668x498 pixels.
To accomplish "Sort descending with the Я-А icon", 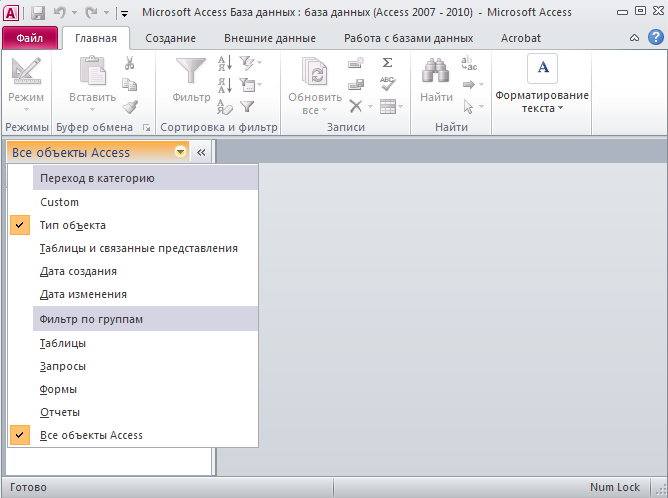I will click(x=225, y=85).
